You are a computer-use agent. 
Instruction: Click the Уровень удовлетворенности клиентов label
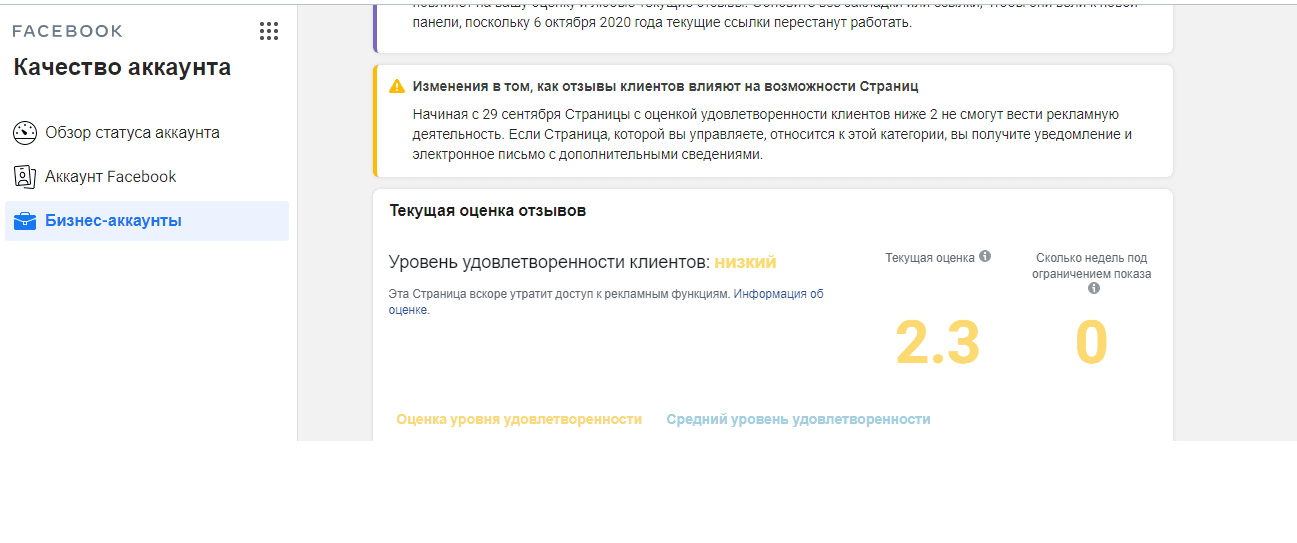(x=549, y=262)
